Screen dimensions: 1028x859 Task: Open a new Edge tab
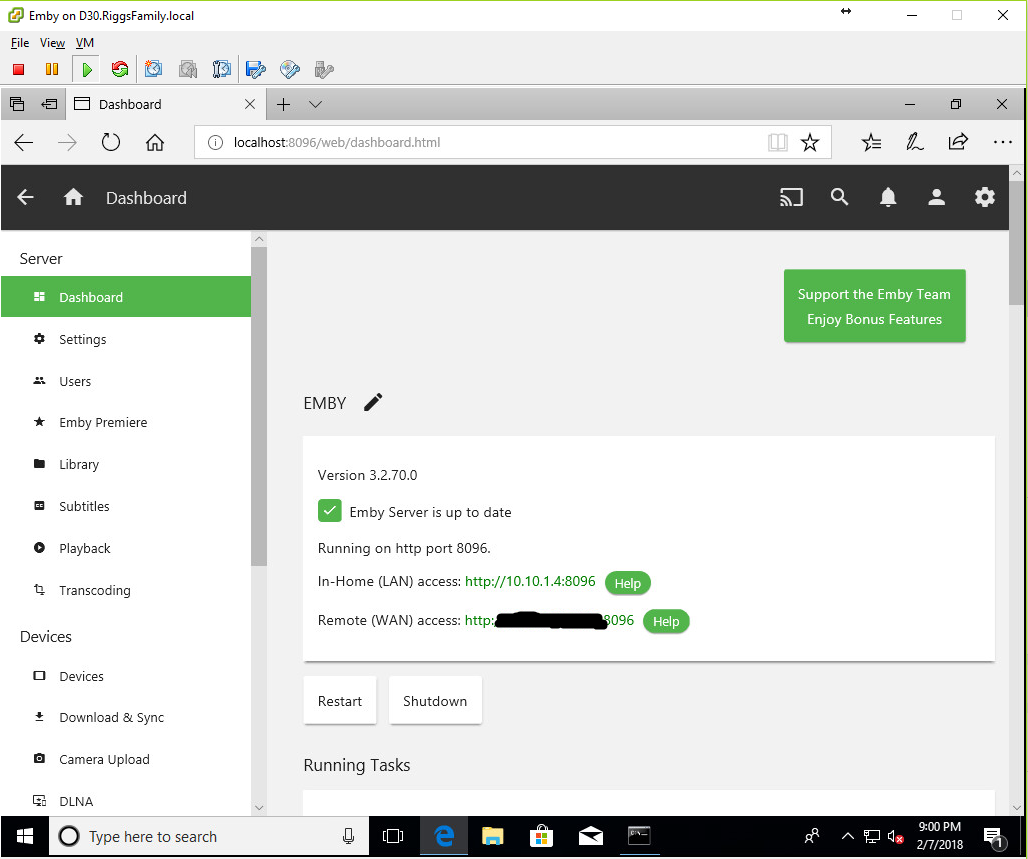283,104
